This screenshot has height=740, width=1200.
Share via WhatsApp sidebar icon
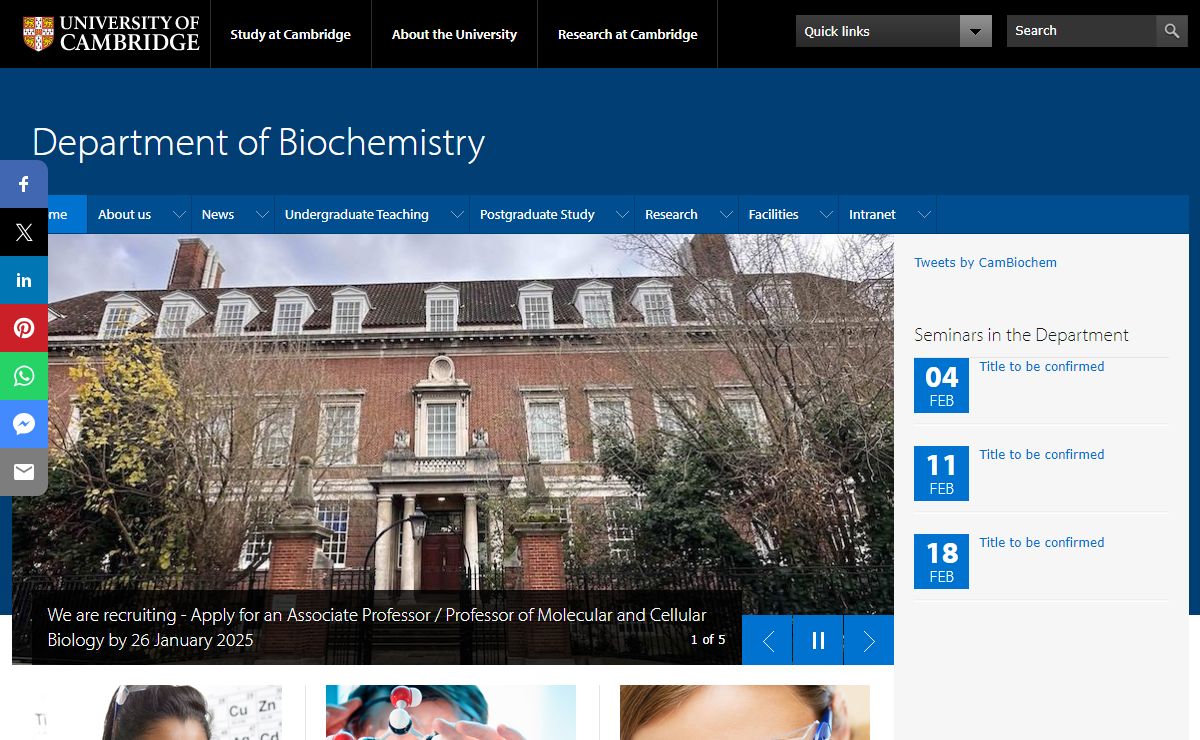(x=24, y=376)
